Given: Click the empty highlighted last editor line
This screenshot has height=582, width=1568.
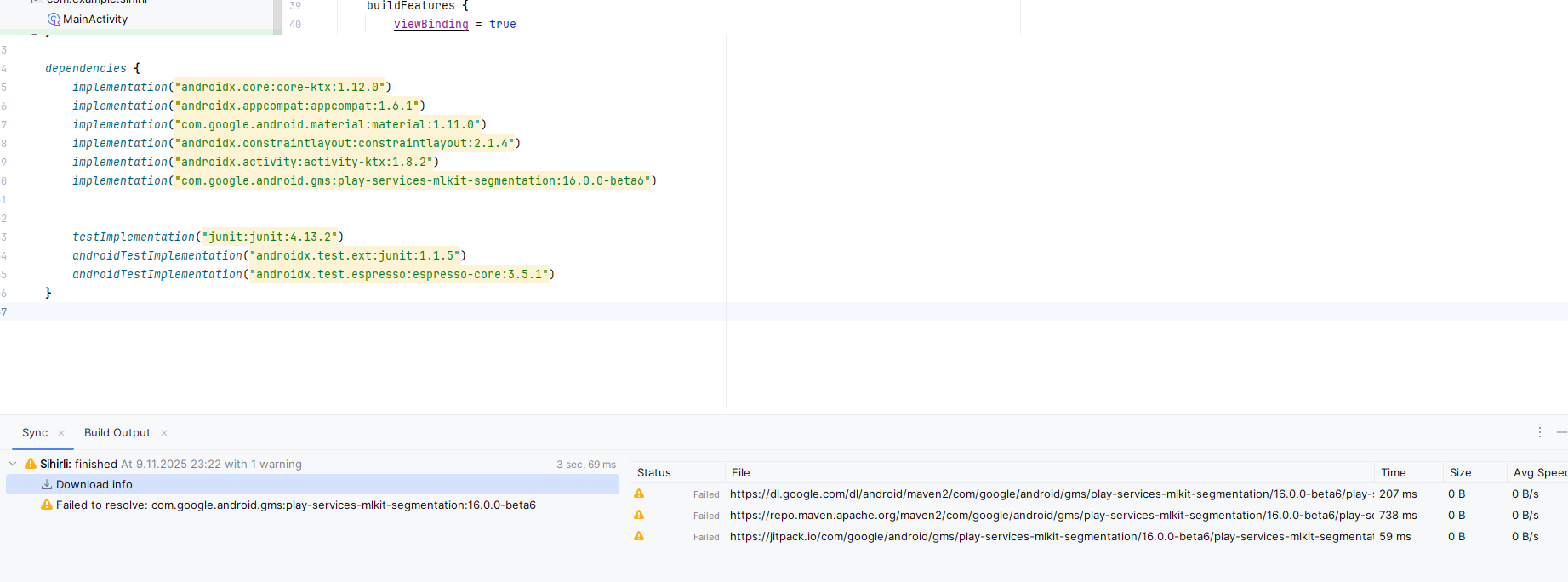Looking at the screenshot, I should 805,311.
